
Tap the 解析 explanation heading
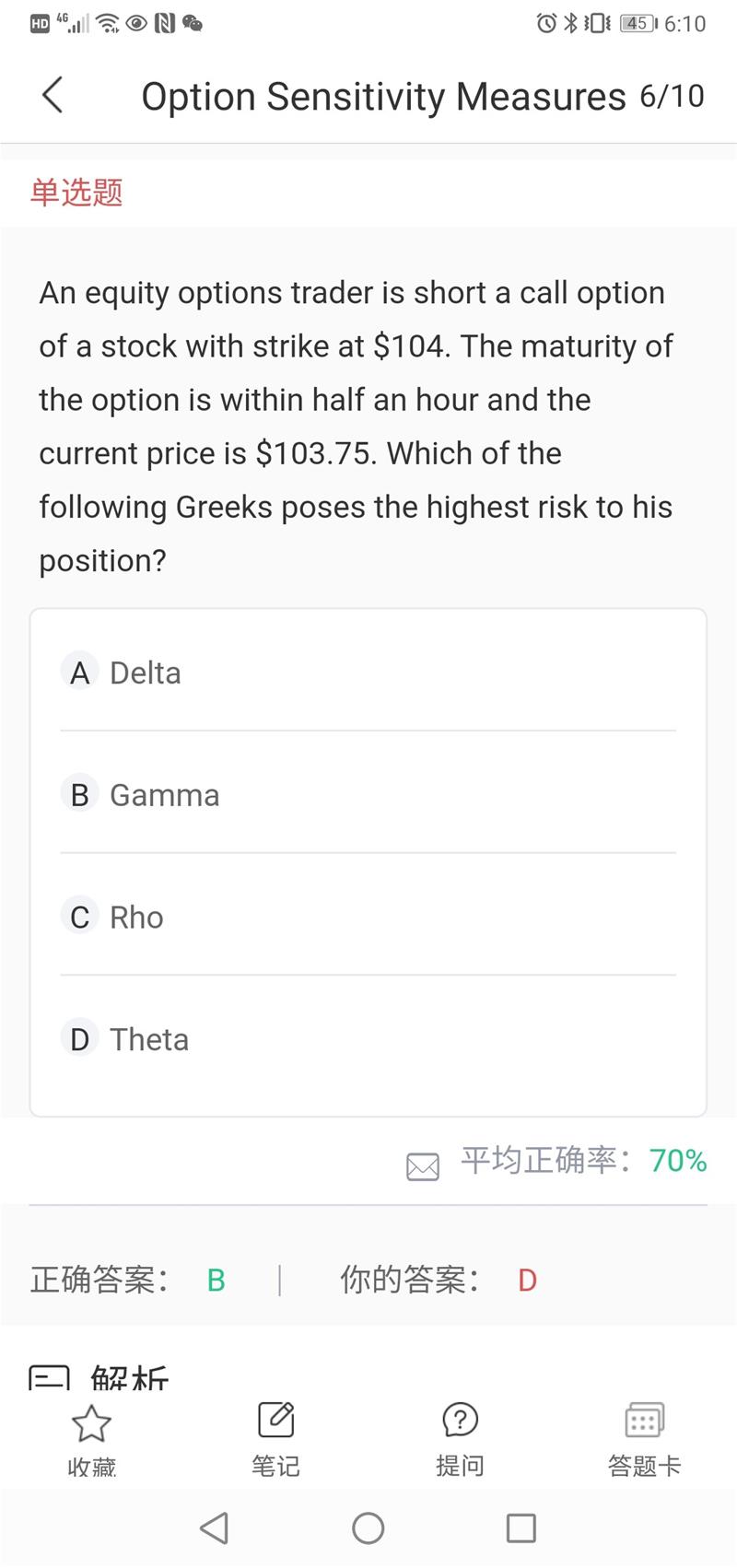pos(130,1378)
